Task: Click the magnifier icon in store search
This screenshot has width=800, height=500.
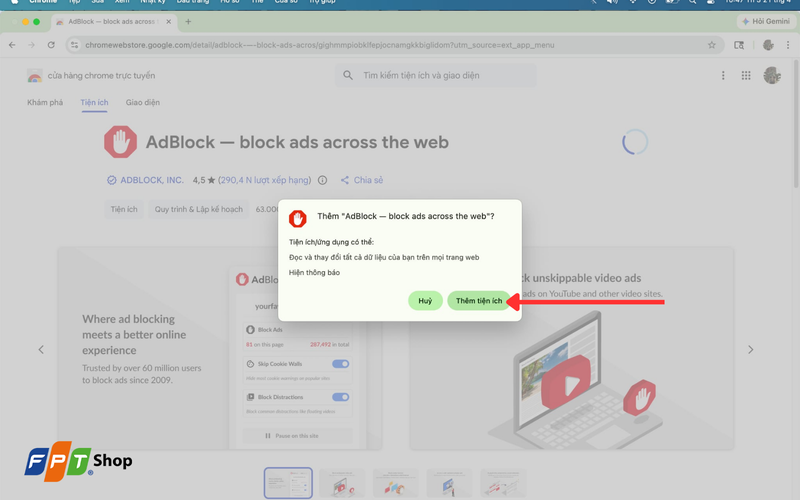Action: 347,76
